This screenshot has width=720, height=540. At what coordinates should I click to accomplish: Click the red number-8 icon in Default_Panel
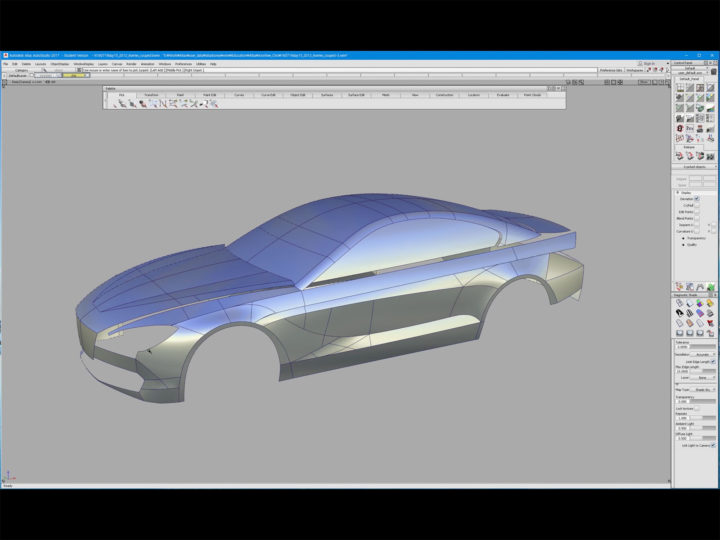tap(680, 129)
